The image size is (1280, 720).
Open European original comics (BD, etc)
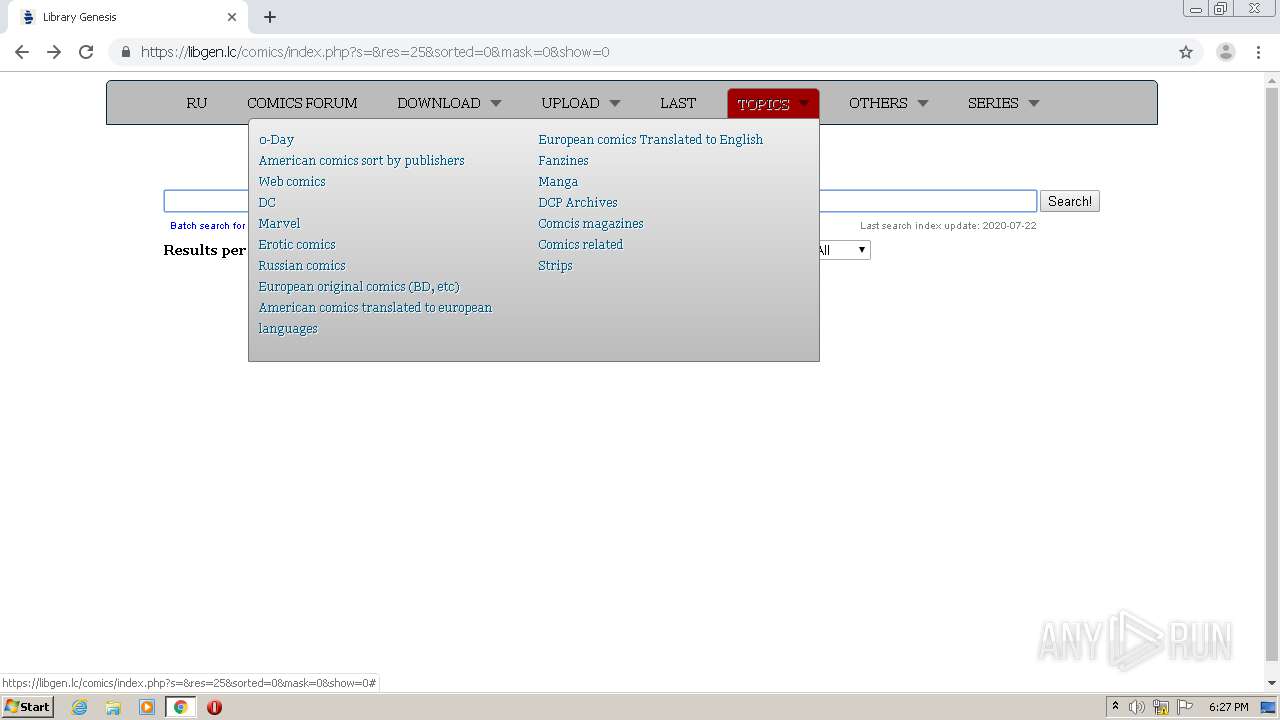pyautogui.click(x=359, y=287)
